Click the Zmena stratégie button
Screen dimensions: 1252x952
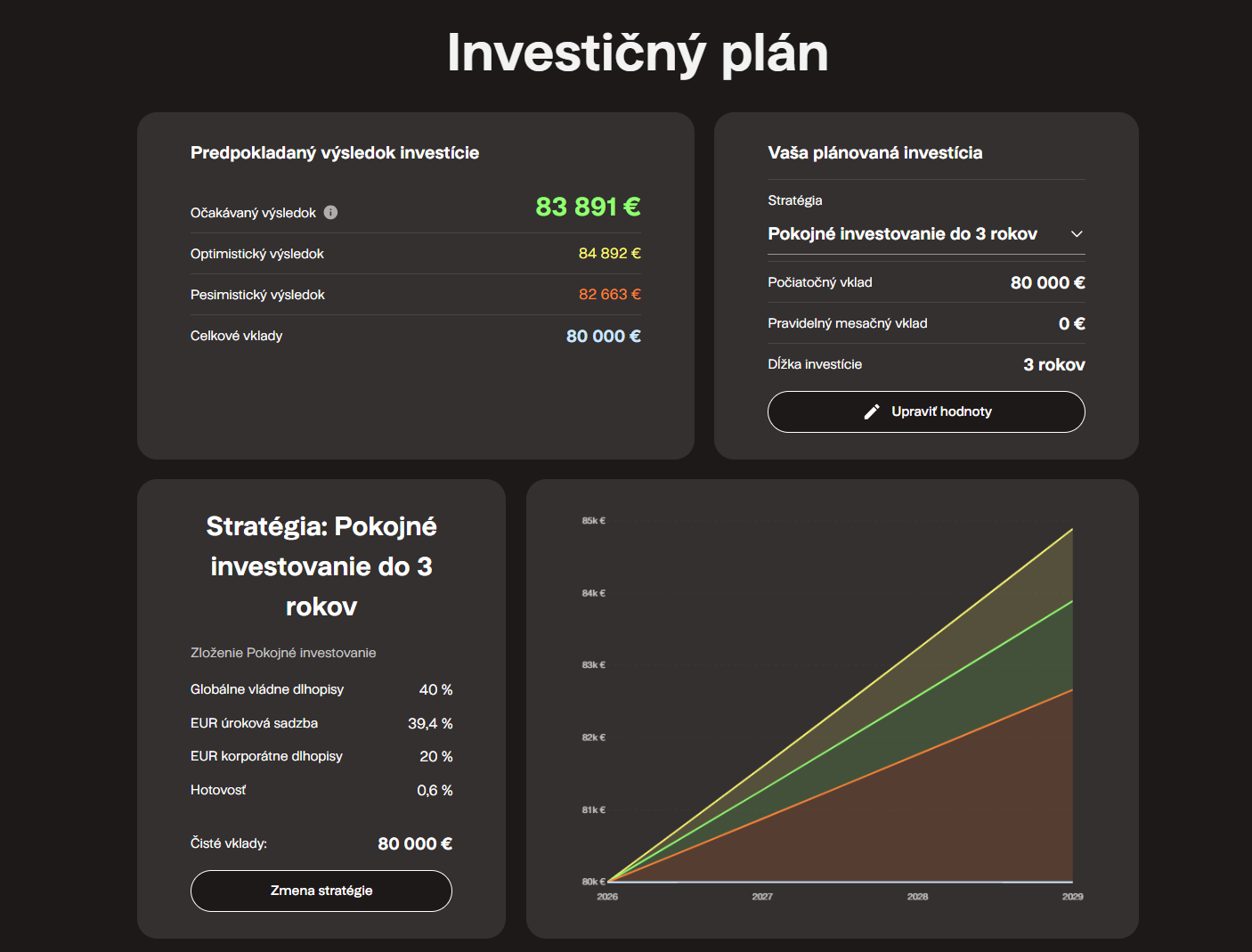coord(321,891)
